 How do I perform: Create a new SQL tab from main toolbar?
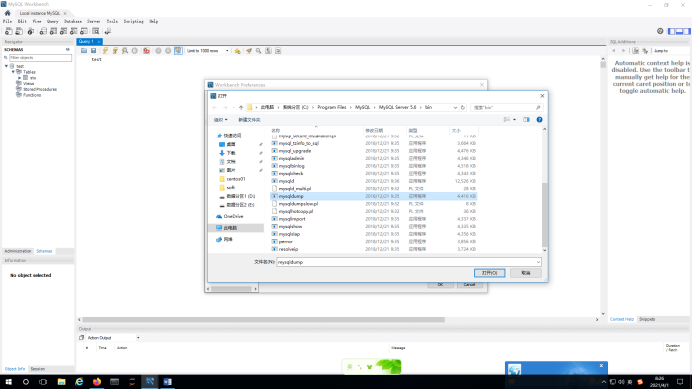click(8, 31)
